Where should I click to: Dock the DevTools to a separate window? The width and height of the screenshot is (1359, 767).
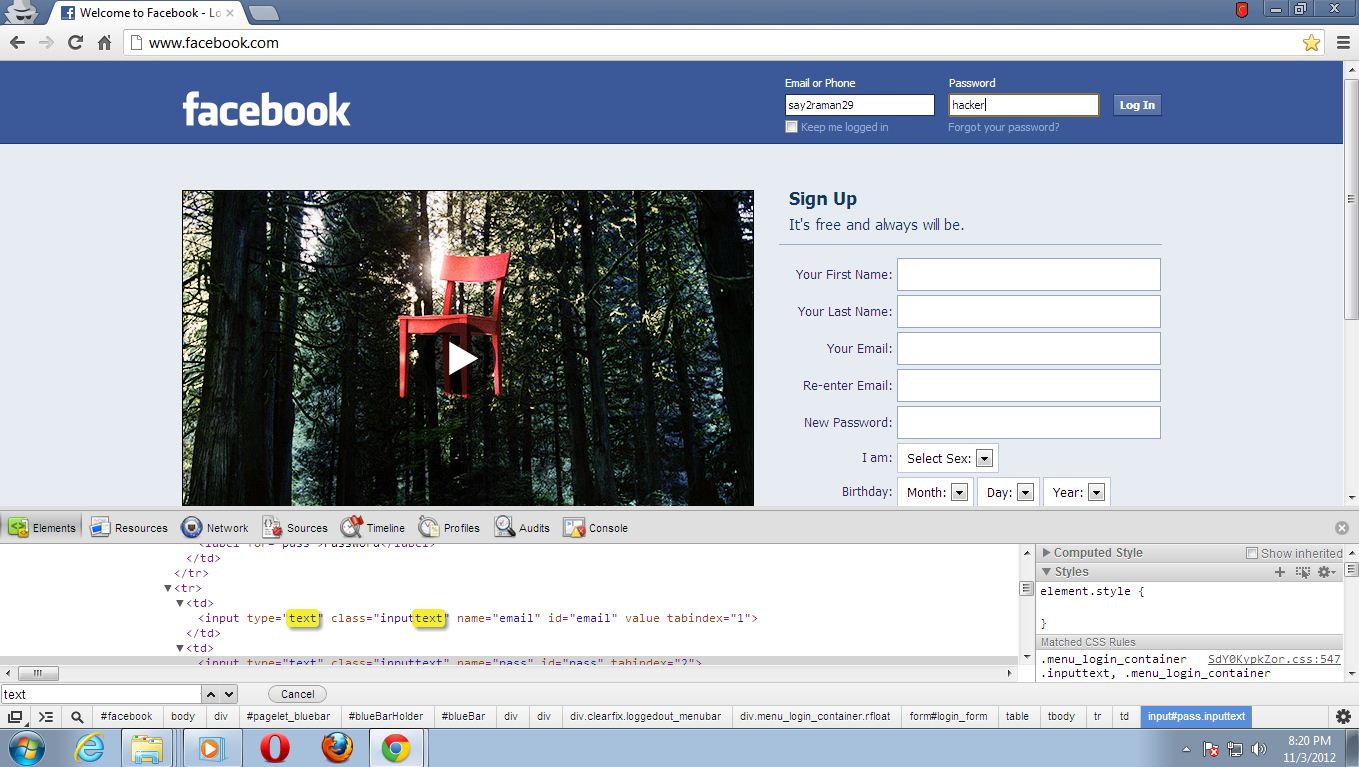click(15, 717)
